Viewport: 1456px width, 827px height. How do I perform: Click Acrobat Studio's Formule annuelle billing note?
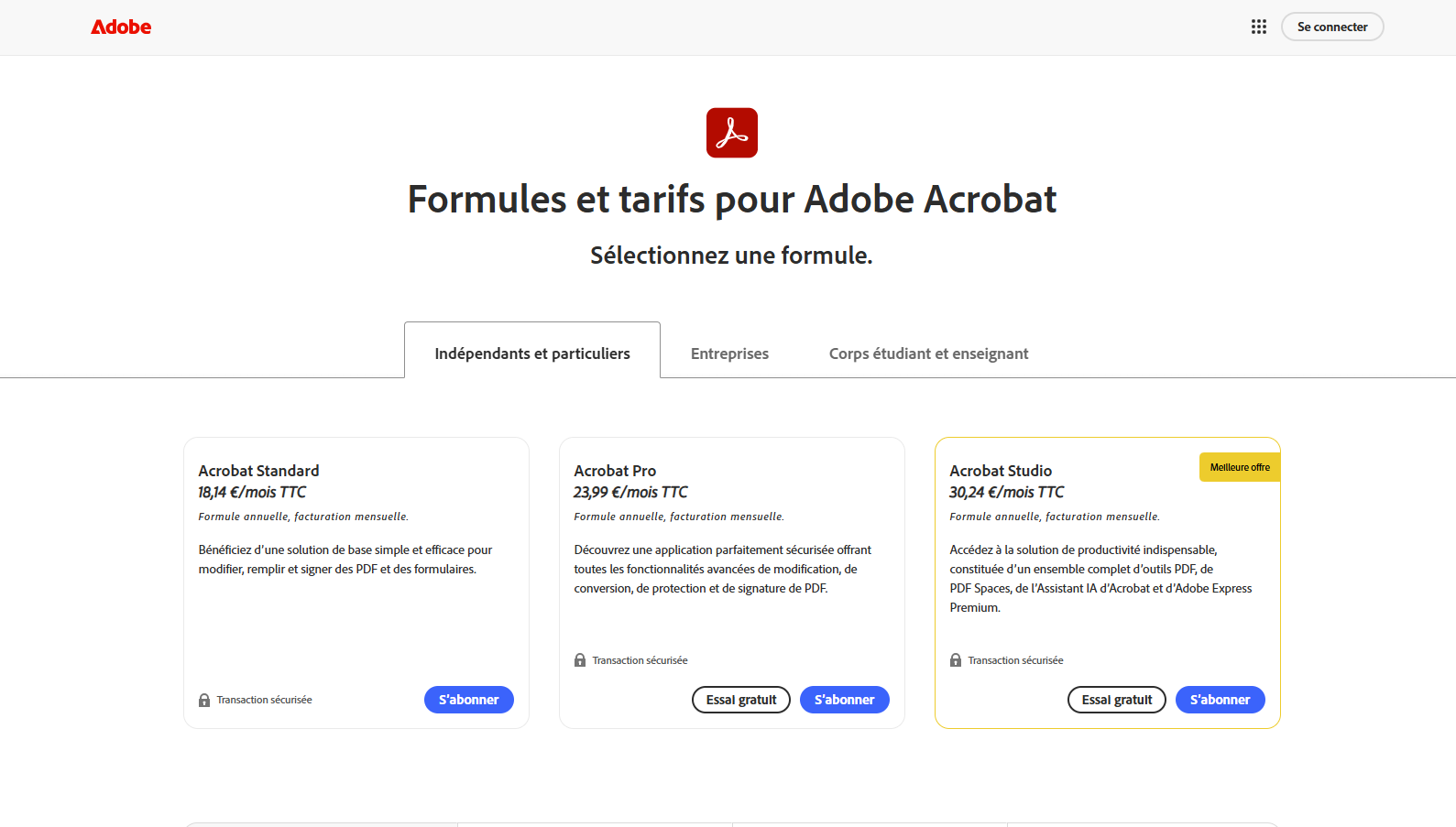1055,517
